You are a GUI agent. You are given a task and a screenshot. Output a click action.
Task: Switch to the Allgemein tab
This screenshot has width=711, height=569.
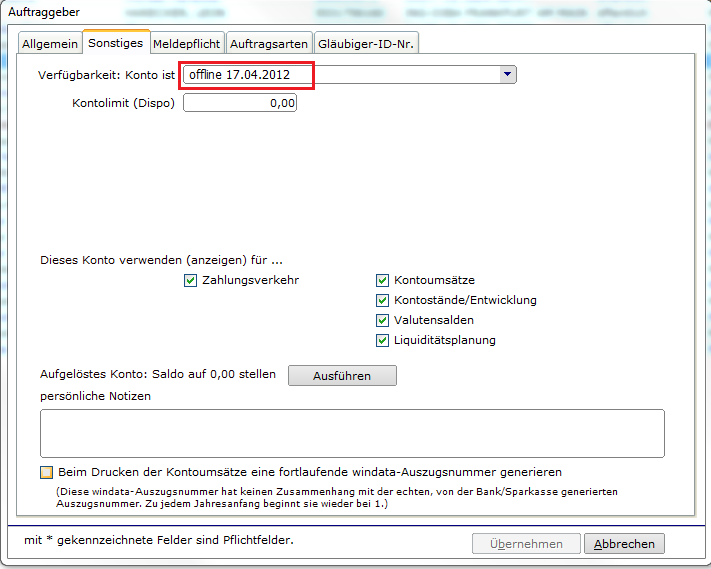[x=50, y=43]
